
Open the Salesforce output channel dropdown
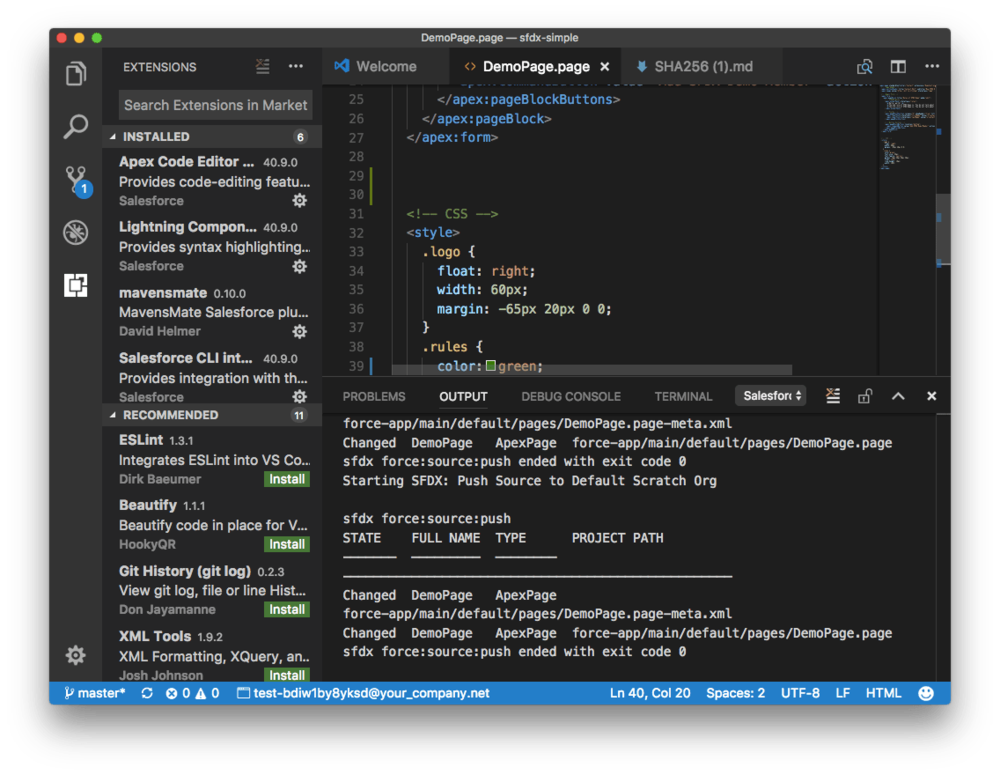coord(771,396)
